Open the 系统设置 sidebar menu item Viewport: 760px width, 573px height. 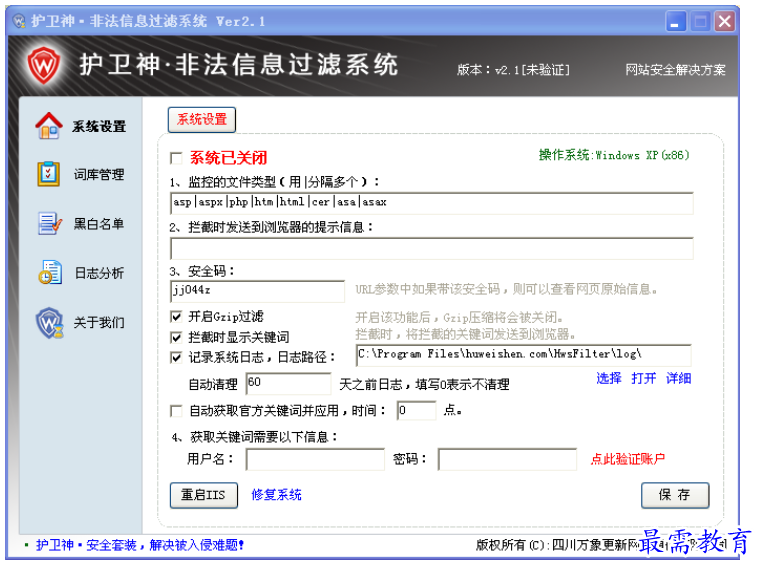click(99, 127)
